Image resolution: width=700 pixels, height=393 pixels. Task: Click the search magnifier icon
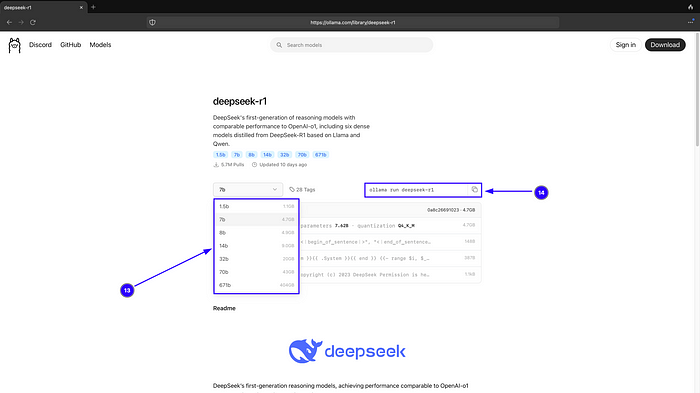pyautogui.click(x=279, y=45)
